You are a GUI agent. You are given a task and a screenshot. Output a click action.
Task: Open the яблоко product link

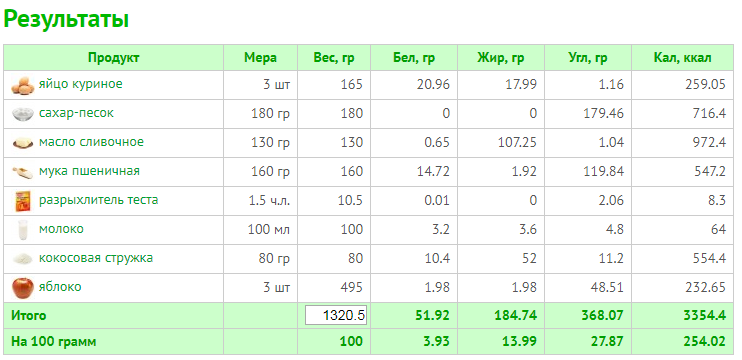pyautogui.click(x=60, y=287)
